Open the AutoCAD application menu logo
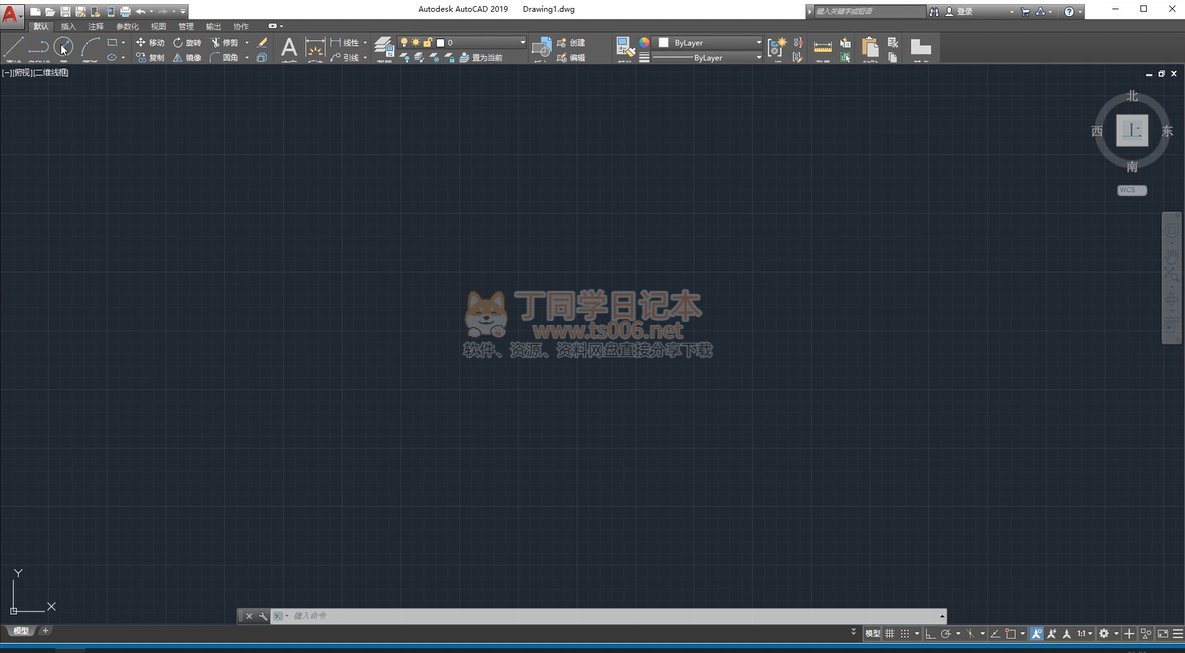 (11, 14)
